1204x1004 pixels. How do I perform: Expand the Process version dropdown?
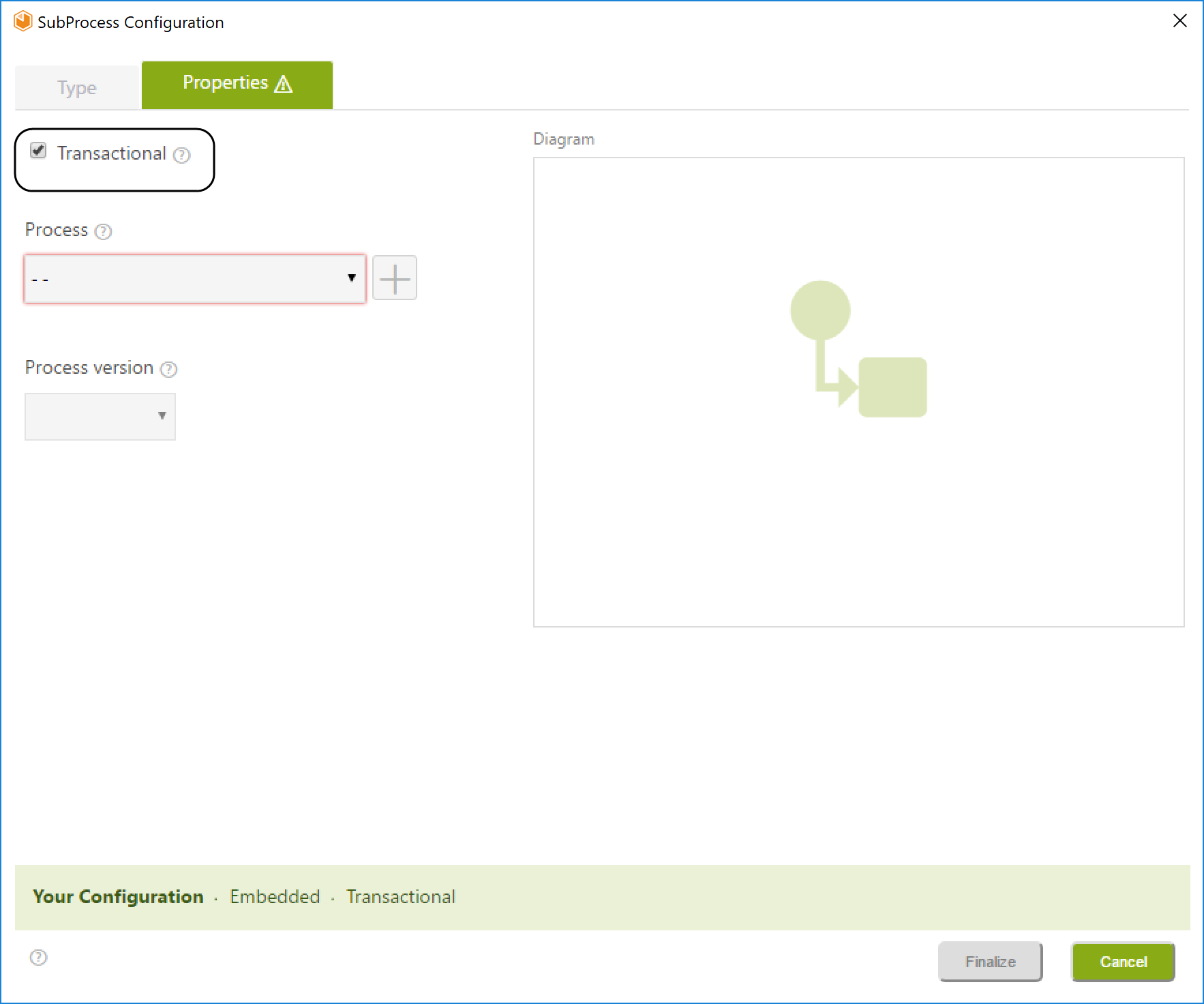click(100, 416)
